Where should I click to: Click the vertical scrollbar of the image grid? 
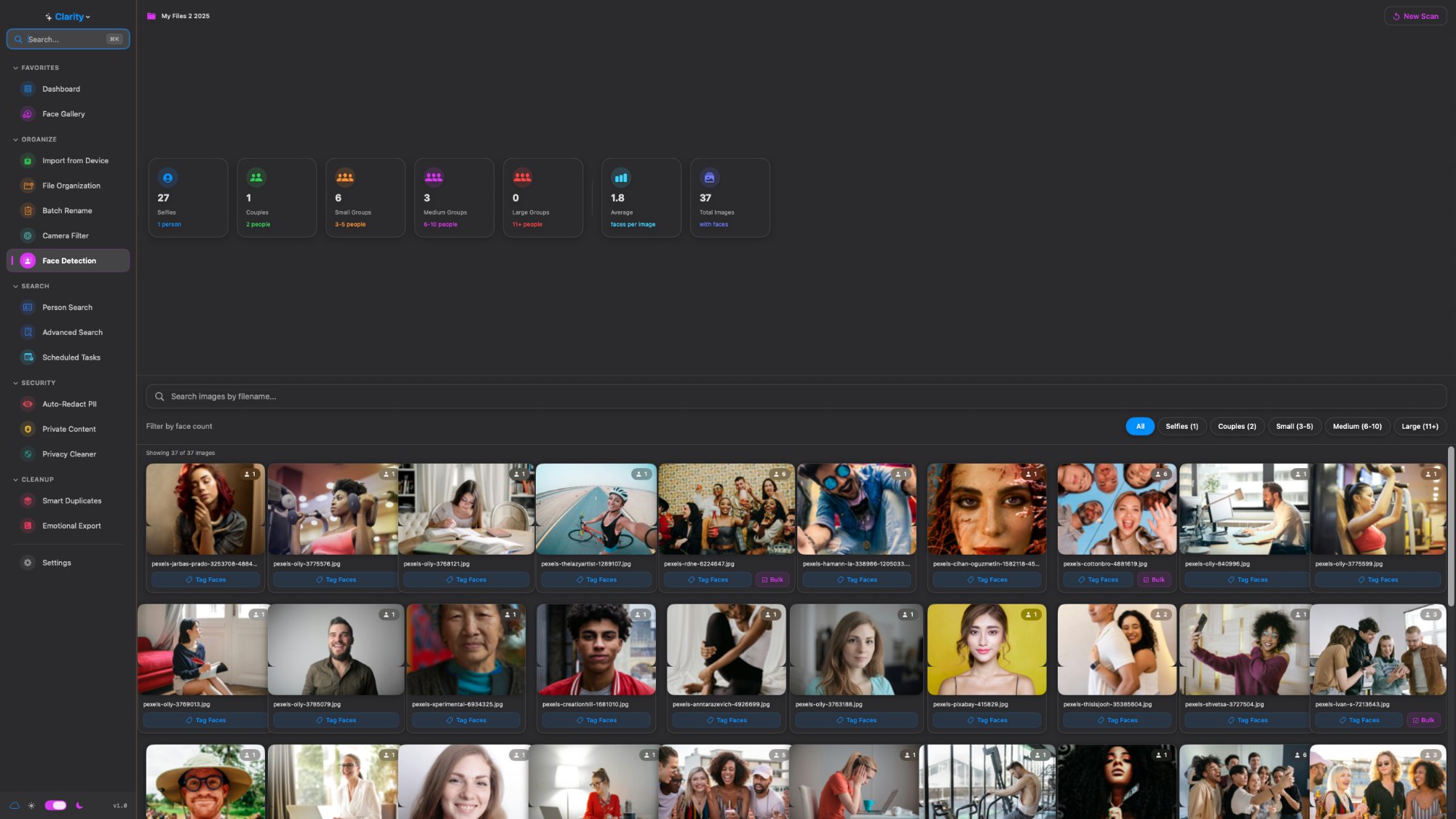[x=1450, y=524]
